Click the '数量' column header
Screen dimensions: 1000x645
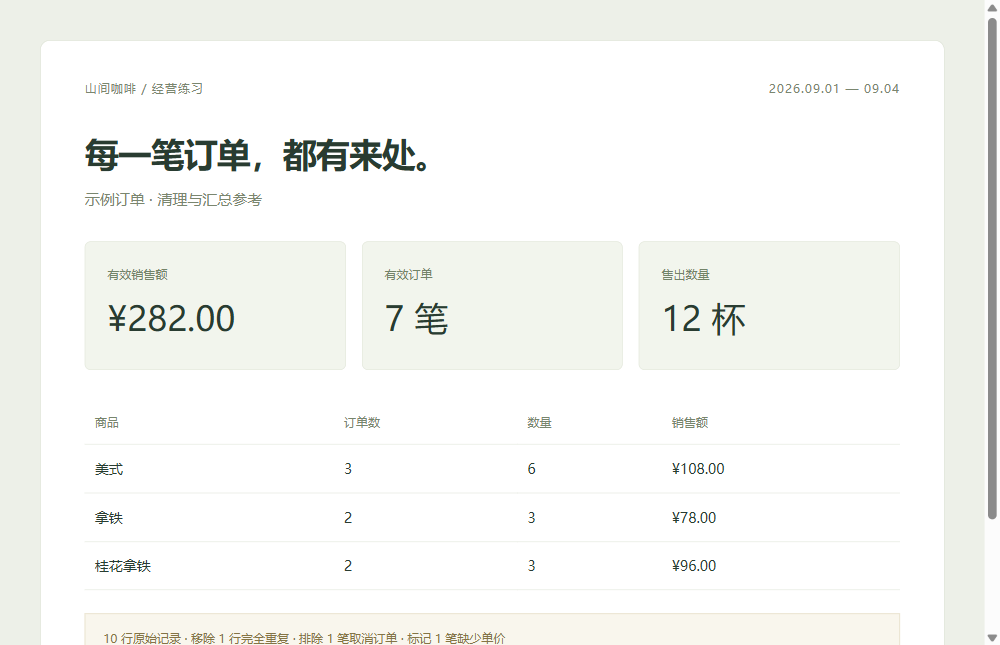(x=539, y=422)
